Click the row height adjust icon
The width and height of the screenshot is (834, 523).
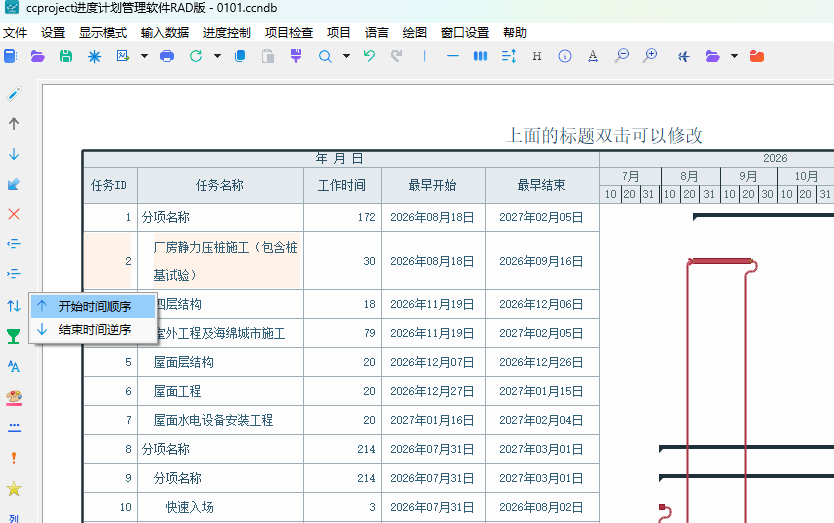509,56
